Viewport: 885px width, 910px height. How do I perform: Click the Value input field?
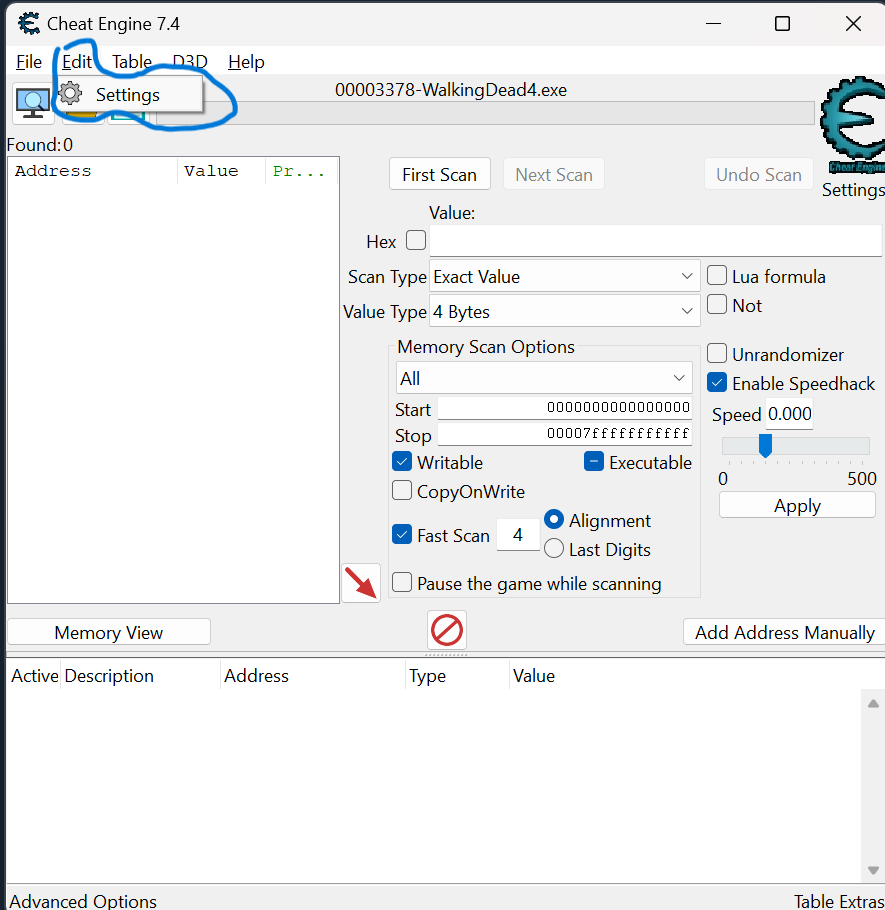tap(656, 240)
